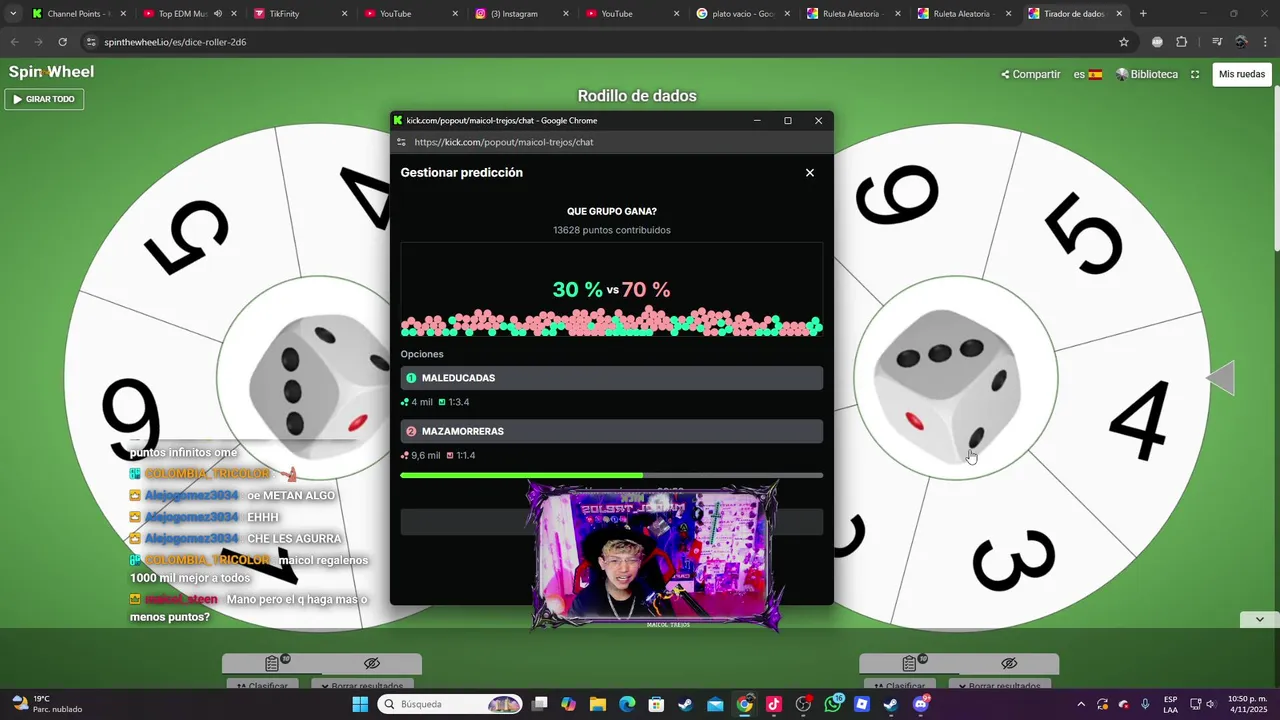Open Chrome three-dot menu
The height and width of the screenshot is (720, 1280).
coord(1264,42)
